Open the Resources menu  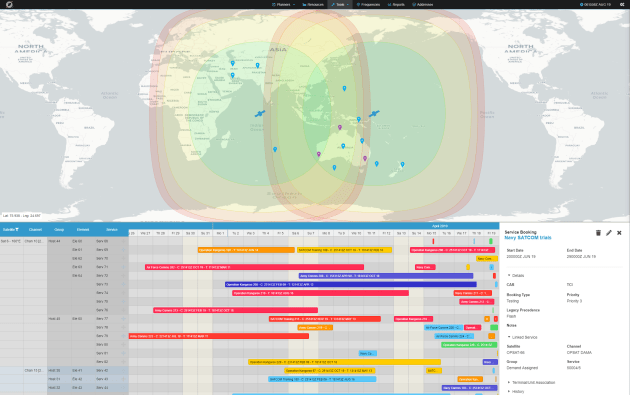313,4
